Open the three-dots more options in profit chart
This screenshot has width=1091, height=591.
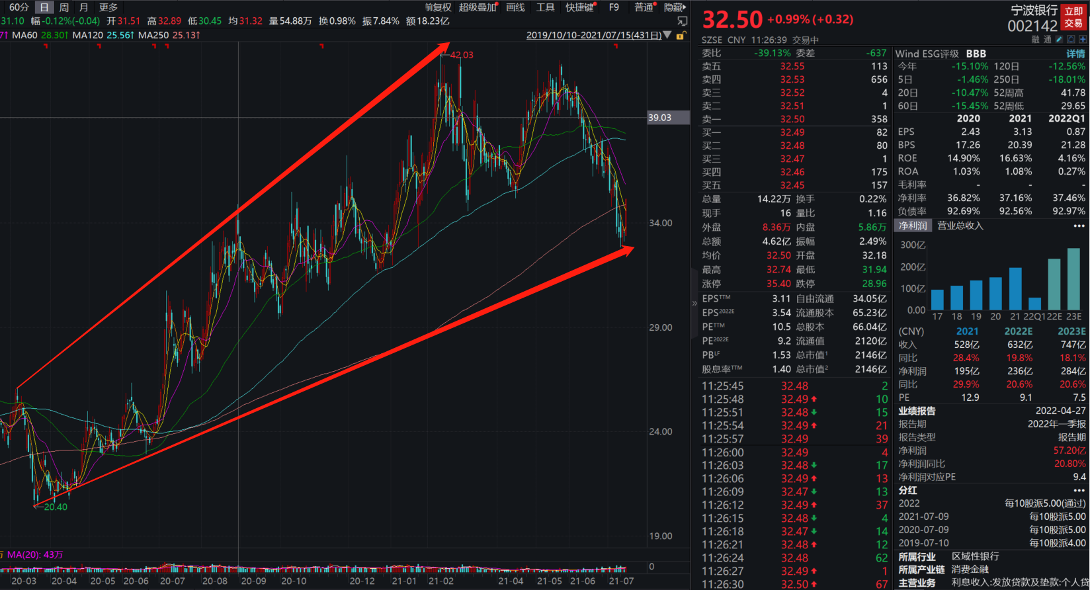1080,226
